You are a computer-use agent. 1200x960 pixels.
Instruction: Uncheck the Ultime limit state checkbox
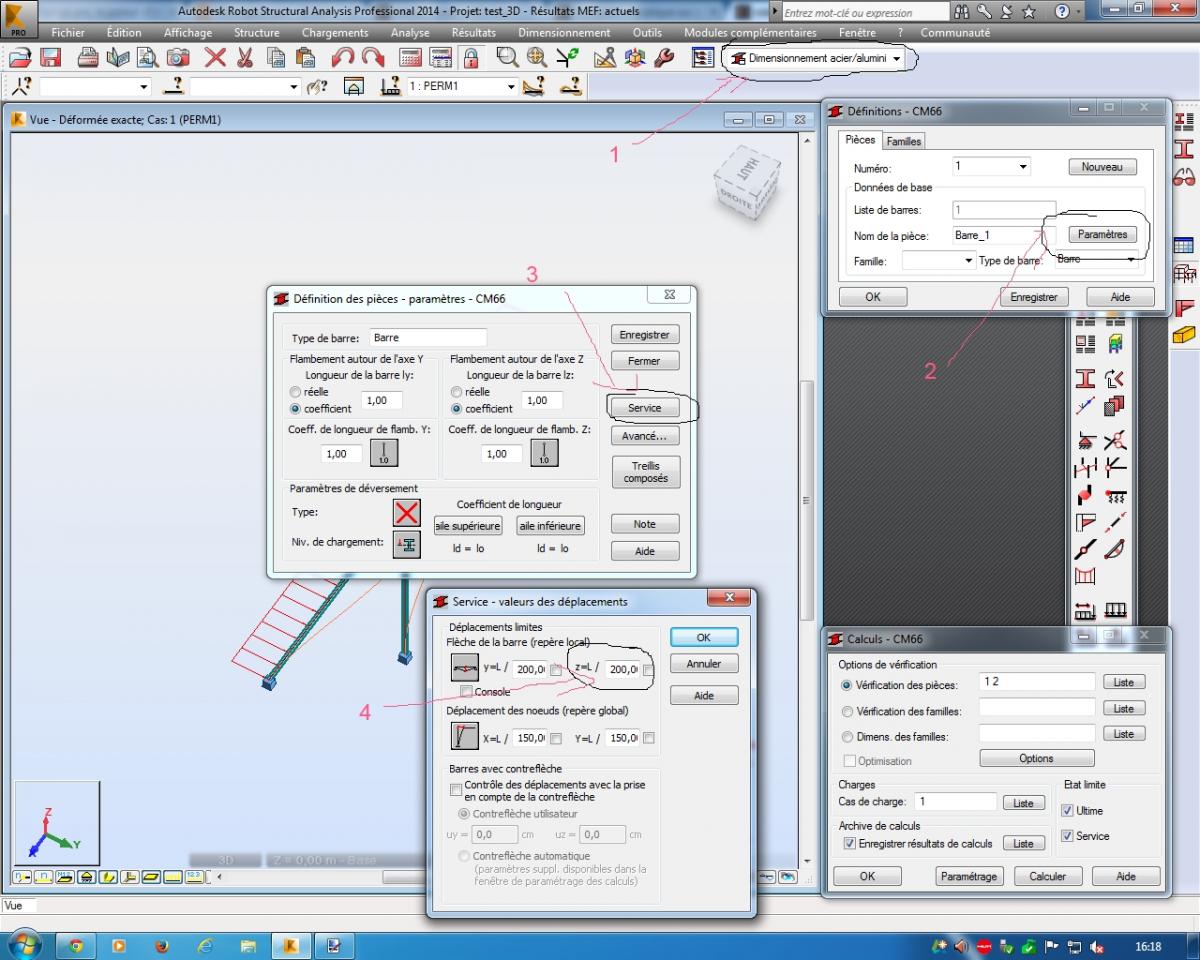click(1067, 810)
